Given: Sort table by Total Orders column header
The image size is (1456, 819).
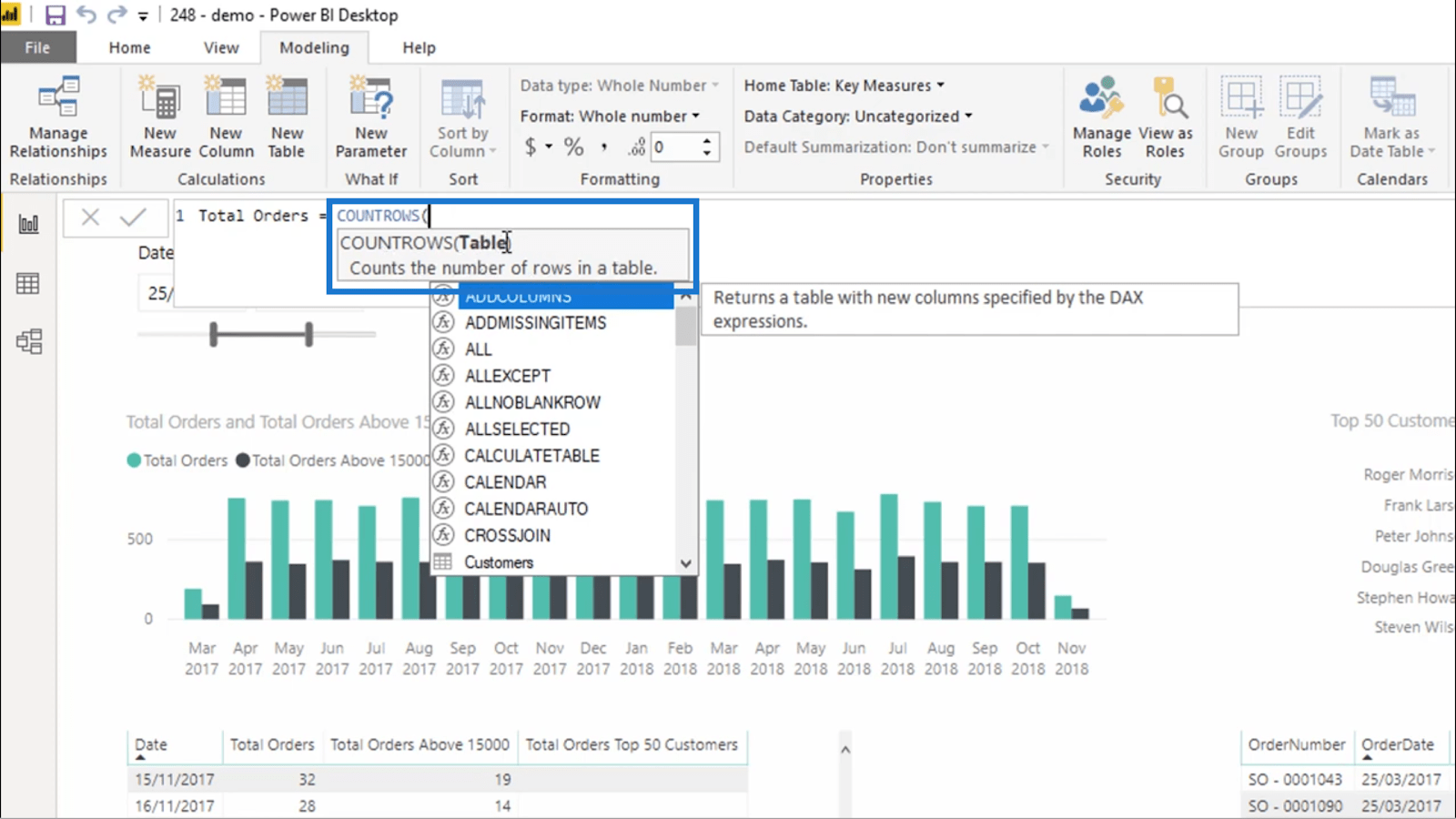Looking at the screenshot, I should point(272,744).
